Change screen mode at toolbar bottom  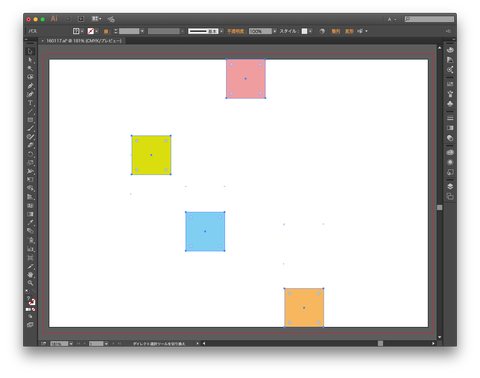pos(30,325)
